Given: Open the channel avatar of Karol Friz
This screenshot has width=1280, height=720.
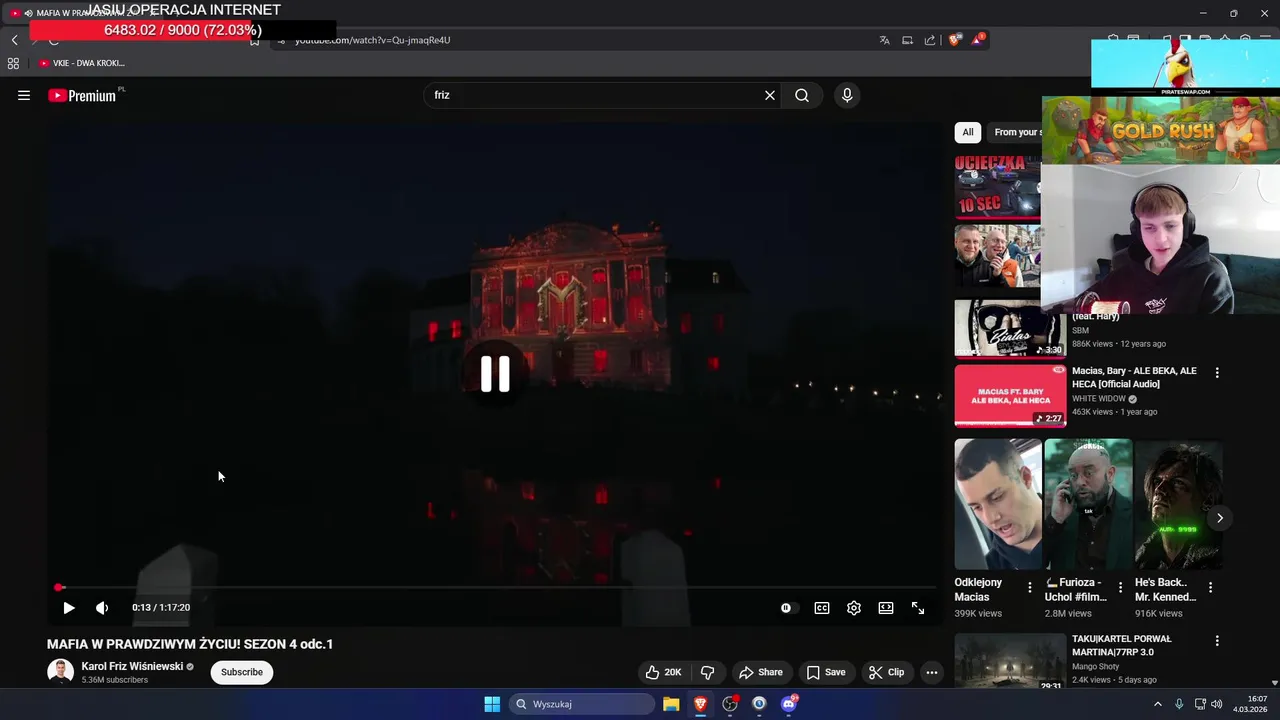Looking at the screenshot, I should pos(61,672).
